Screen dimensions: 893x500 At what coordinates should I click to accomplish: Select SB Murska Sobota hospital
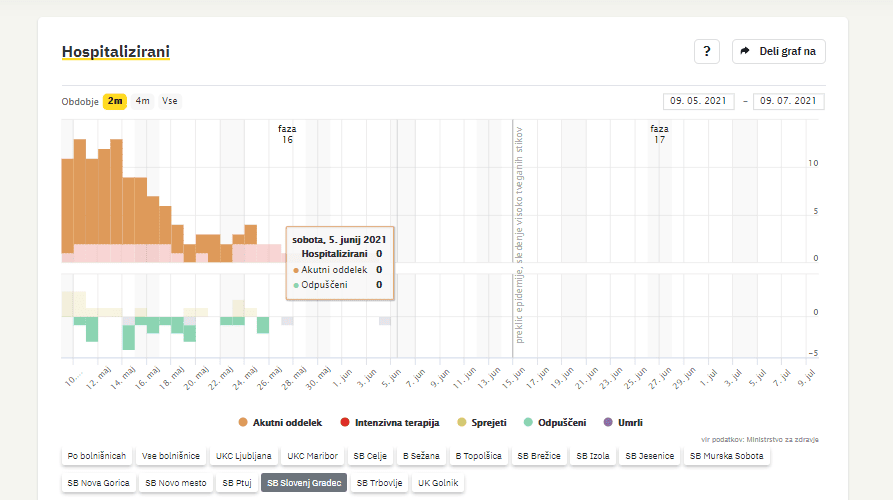(727, 456)
